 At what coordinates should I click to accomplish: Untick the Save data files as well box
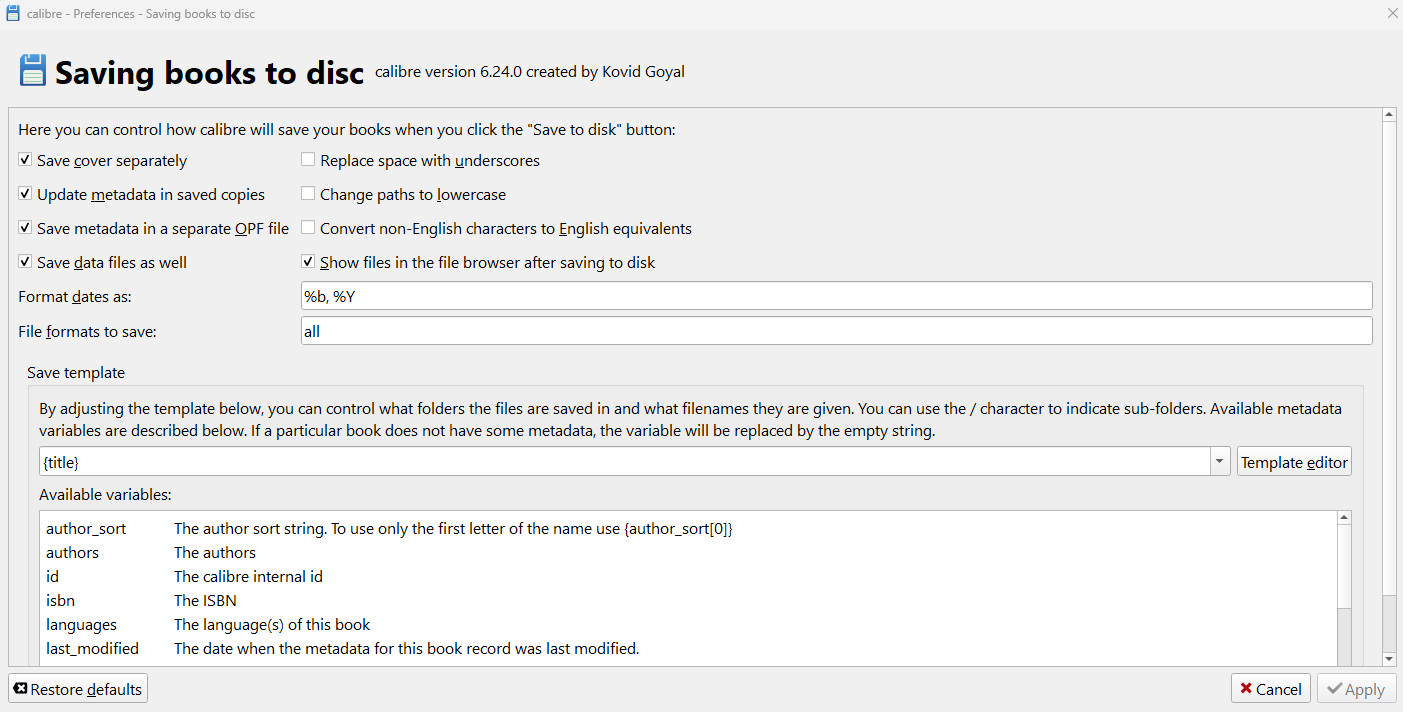pos(26,262)
